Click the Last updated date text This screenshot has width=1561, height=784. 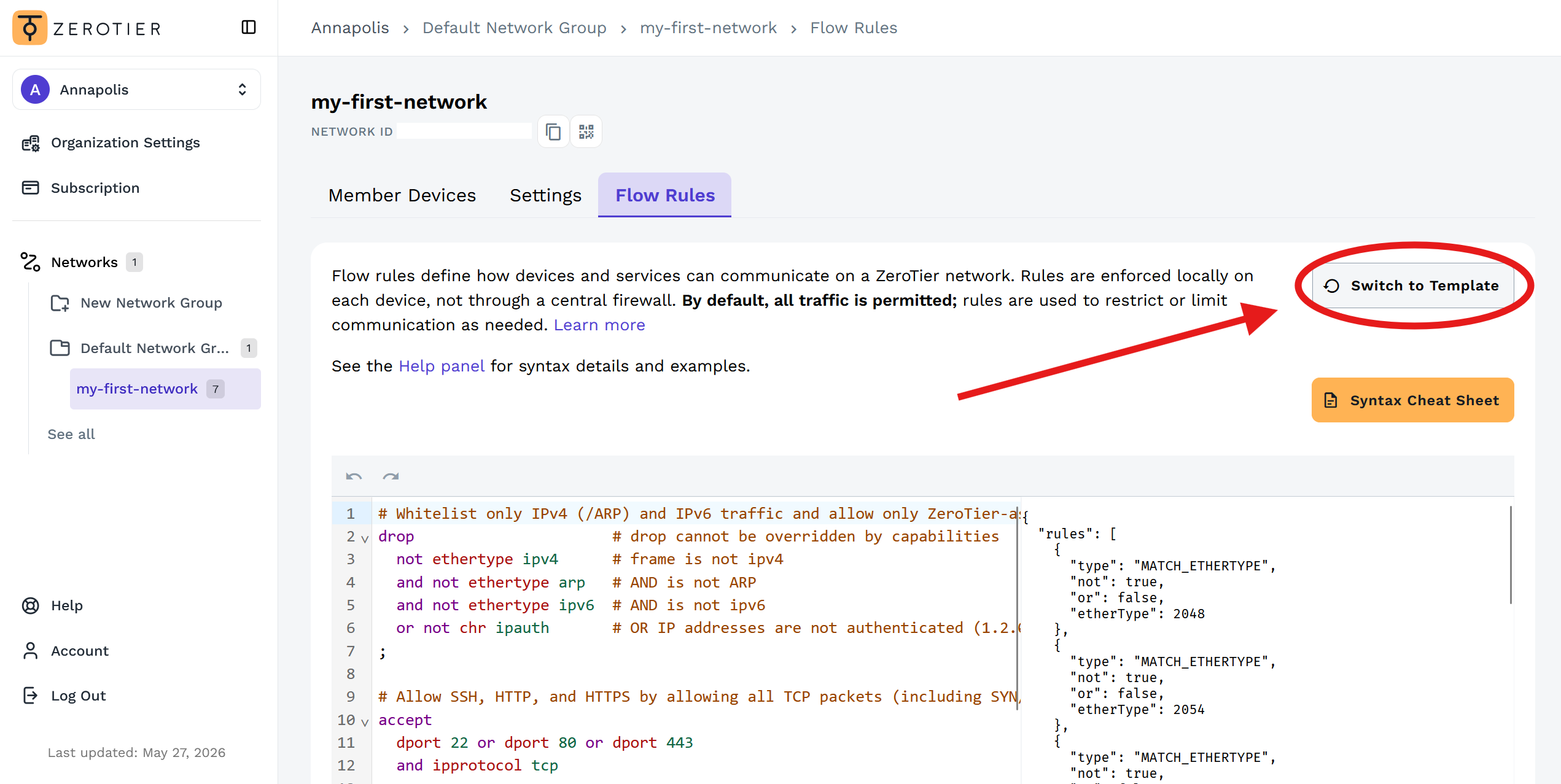[137, 753]
